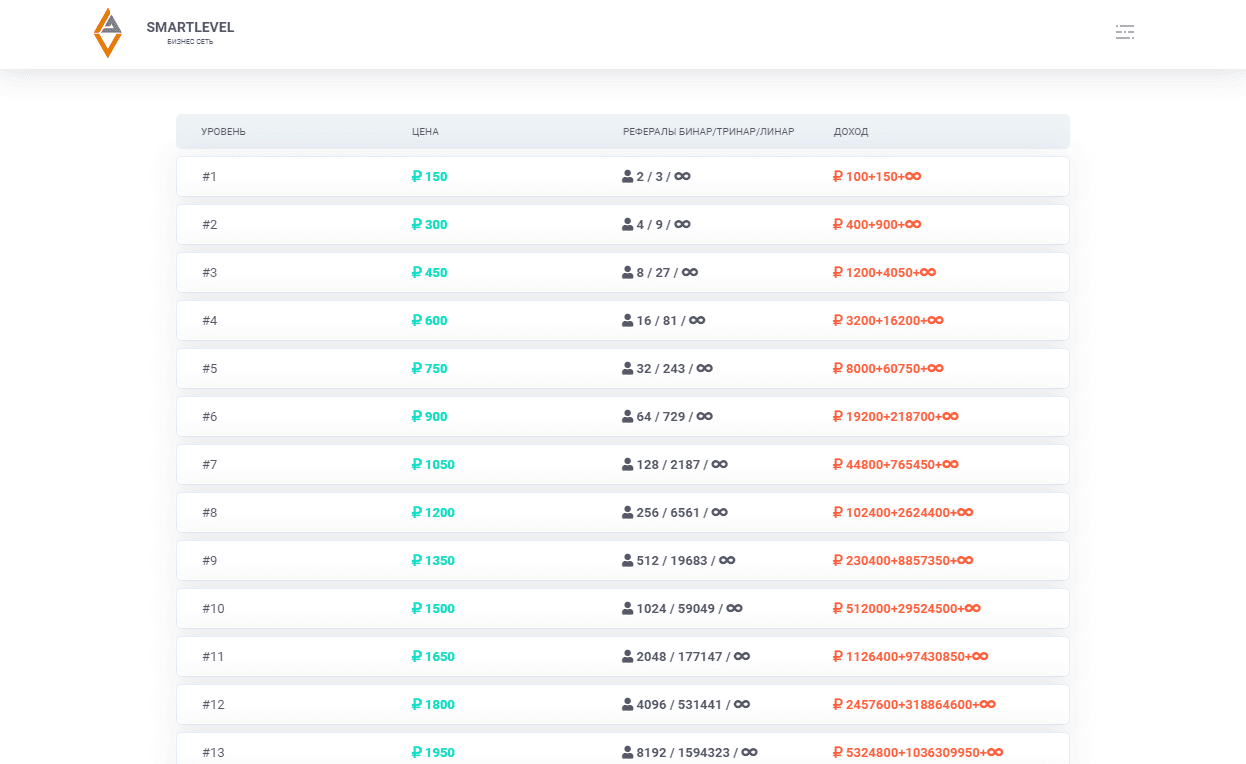The height and width of the screenshot is (764, 1246).
Task: Click the person icon in row #9
Action: tap(627, 561)
